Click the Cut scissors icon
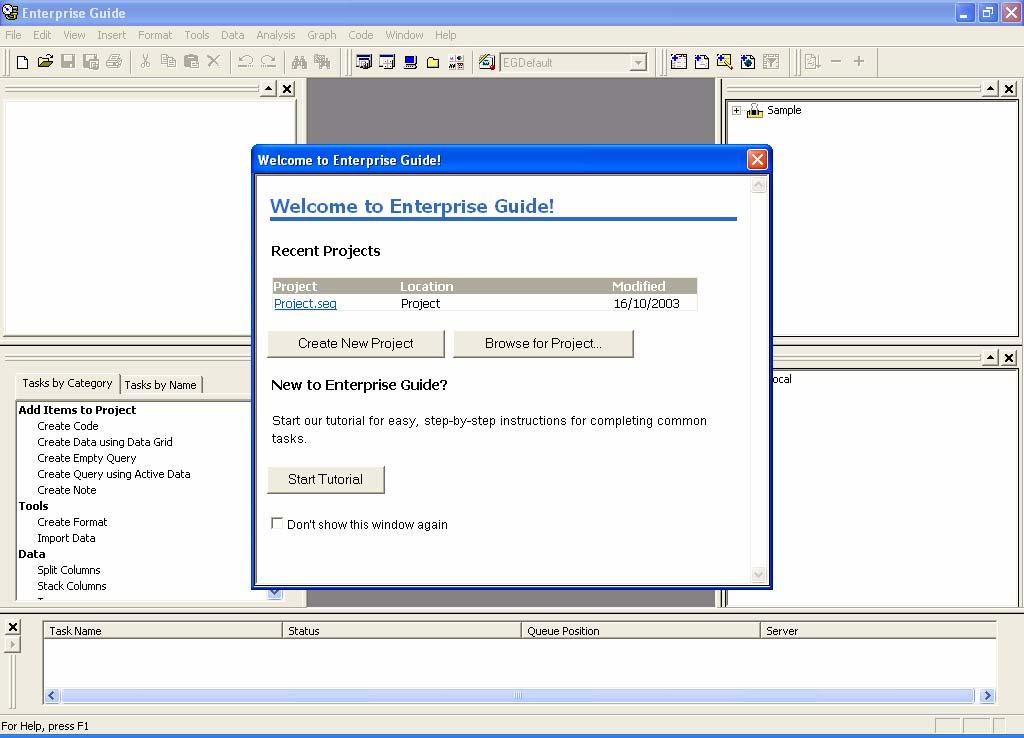1024x738 pixels. point(145,62)
